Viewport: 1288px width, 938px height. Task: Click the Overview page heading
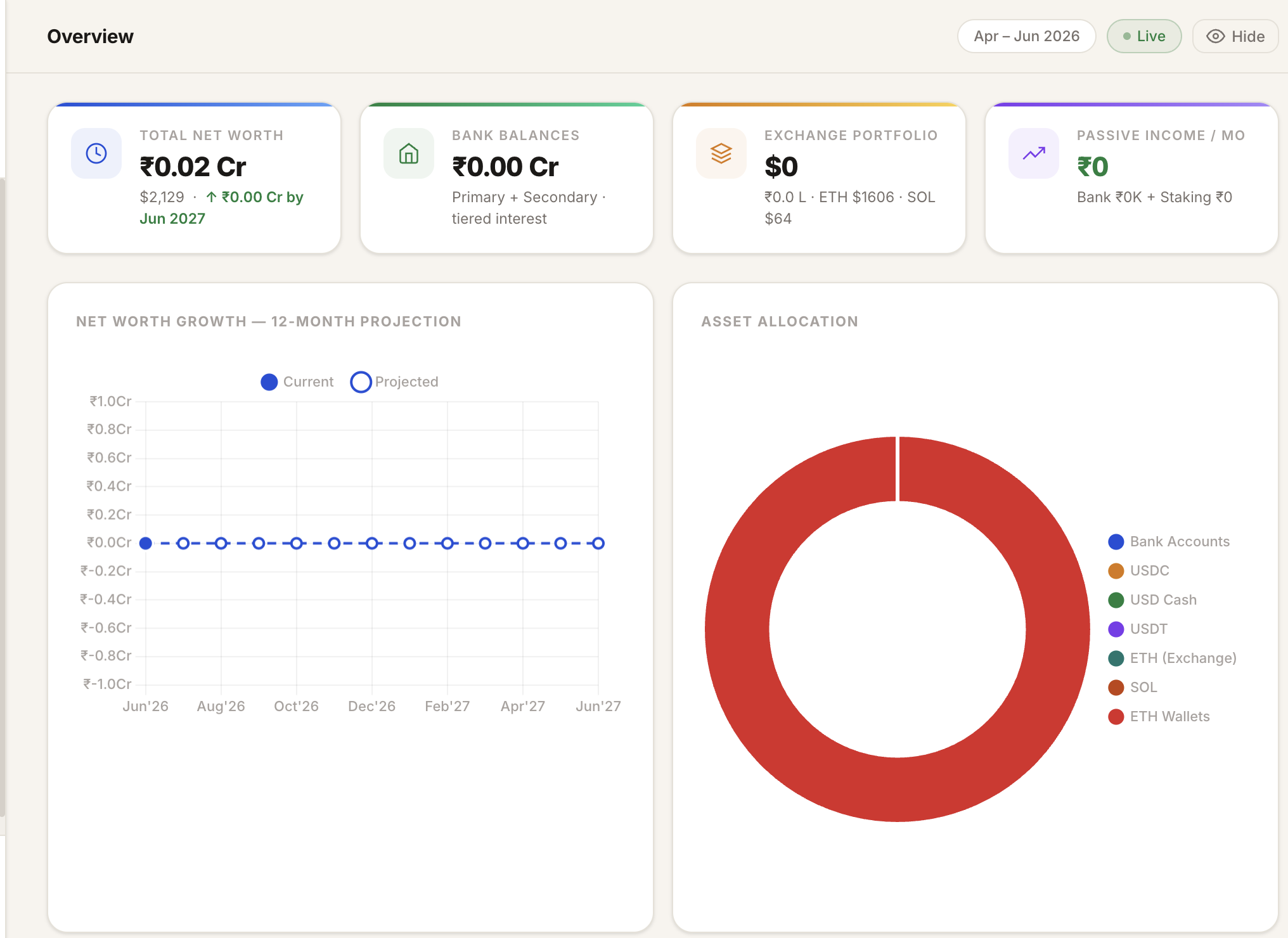coord(91,36)
